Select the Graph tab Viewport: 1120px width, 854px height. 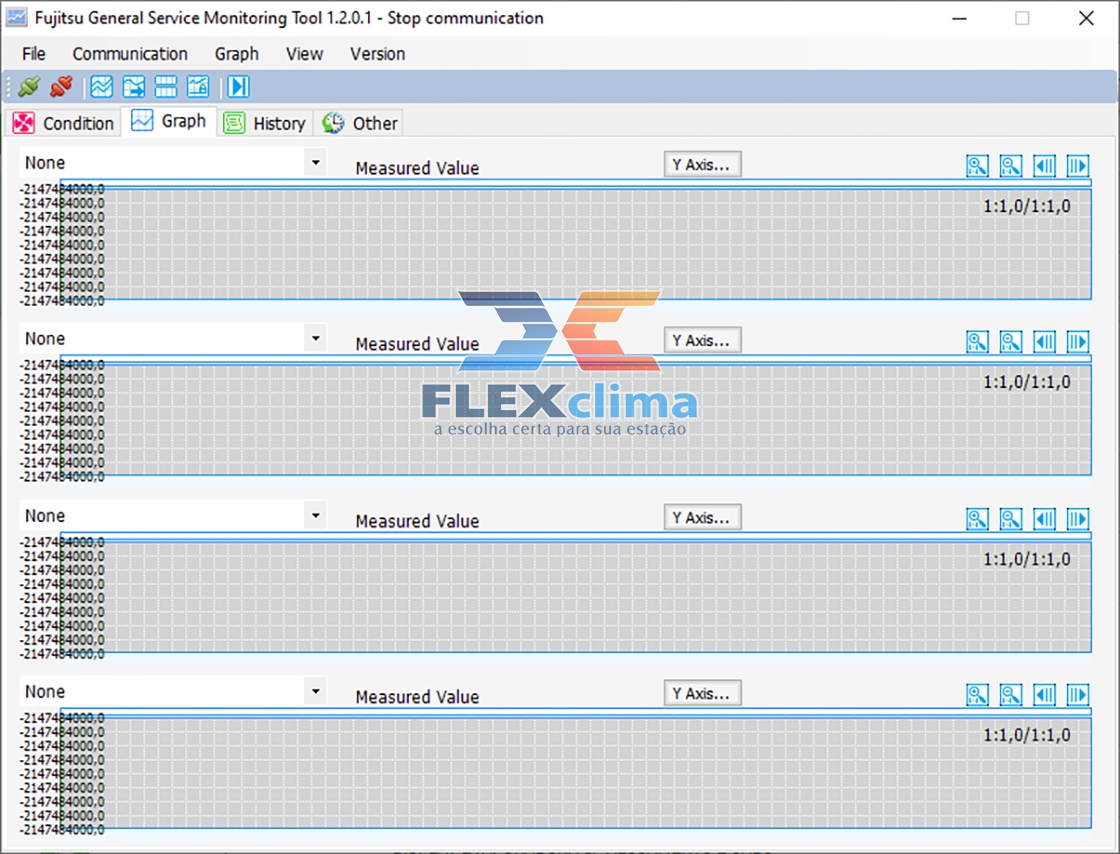tap(169, 121)
